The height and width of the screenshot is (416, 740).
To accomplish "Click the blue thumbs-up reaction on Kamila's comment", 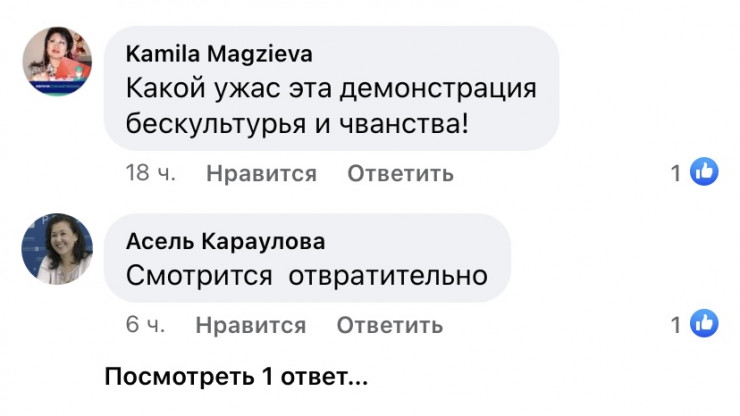I will [x=705, y=173].
